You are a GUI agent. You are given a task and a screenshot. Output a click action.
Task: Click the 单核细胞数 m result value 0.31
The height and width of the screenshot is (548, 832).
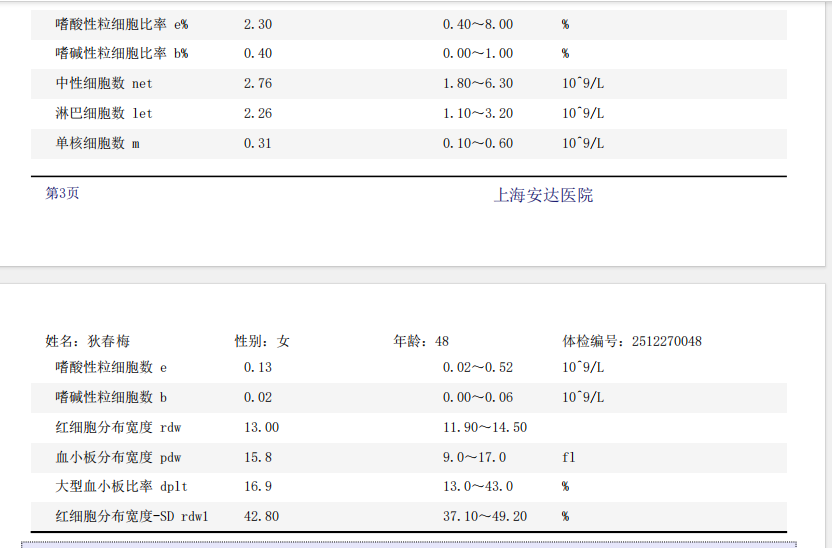point(258,144)
